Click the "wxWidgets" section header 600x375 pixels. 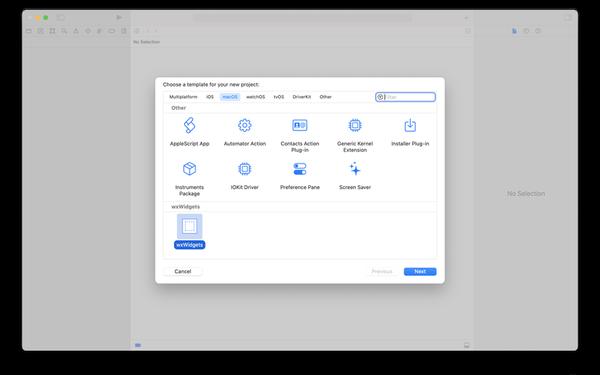[185, 207]
